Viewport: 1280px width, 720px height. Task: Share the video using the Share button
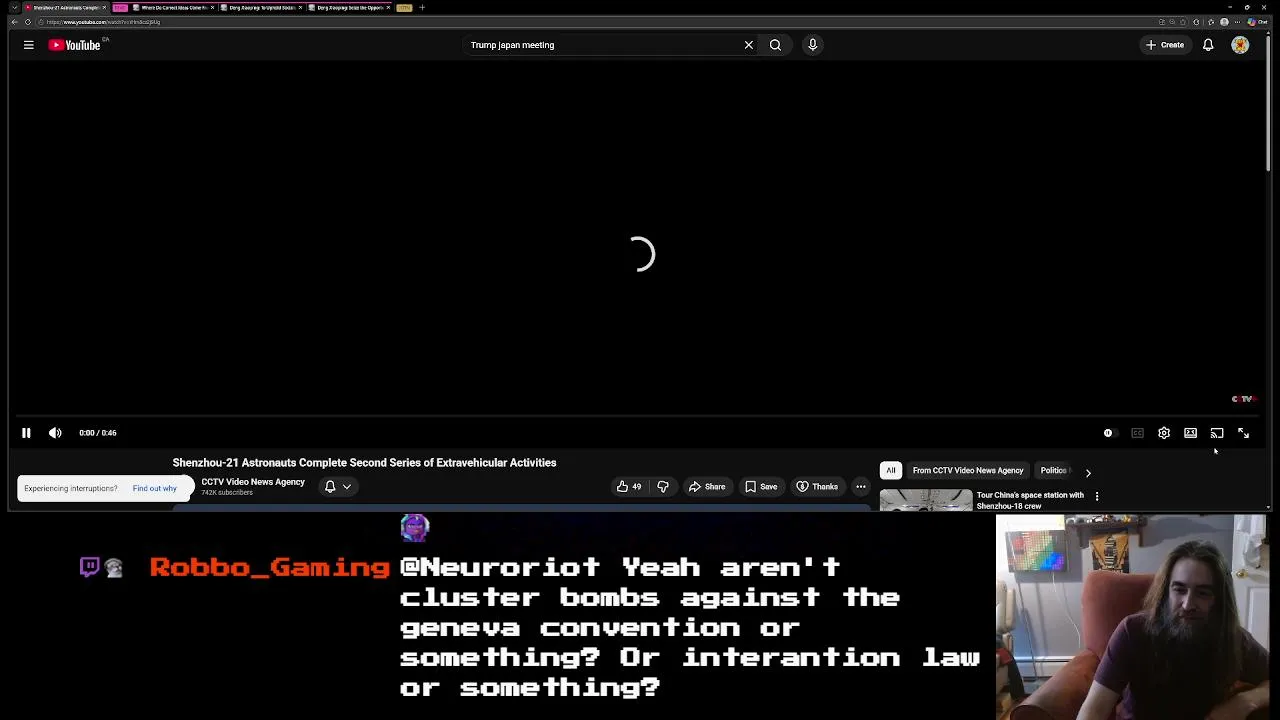pos(706,487)
